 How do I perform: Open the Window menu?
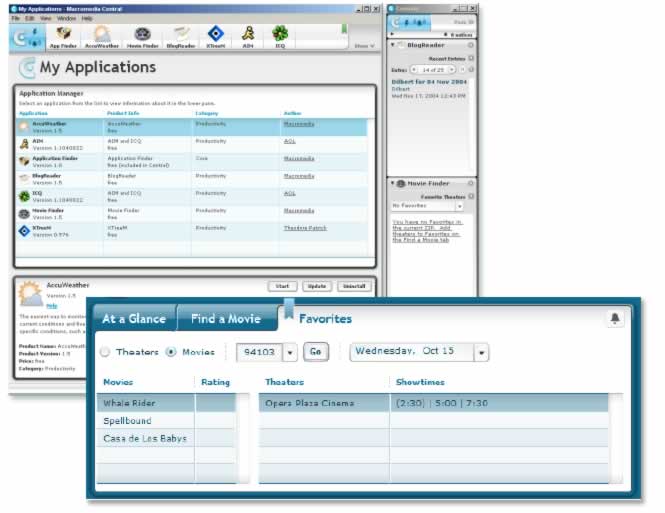(66, 19)
